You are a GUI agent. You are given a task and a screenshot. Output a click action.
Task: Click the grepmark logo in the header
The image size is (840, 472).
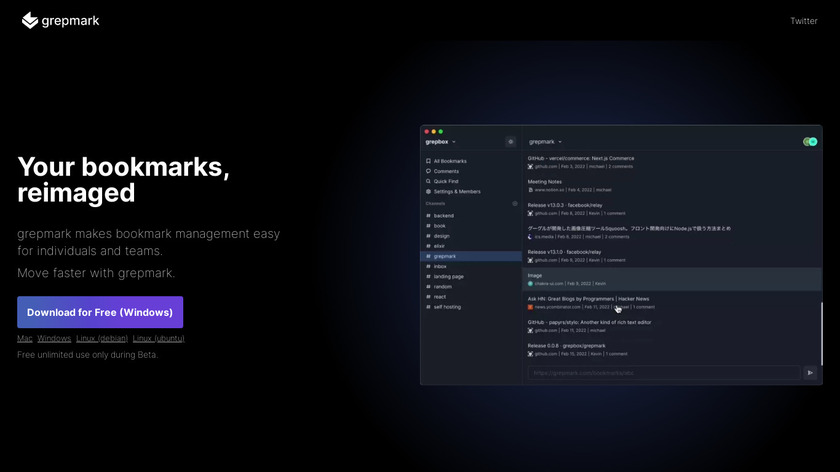click(x=61, y=21)
